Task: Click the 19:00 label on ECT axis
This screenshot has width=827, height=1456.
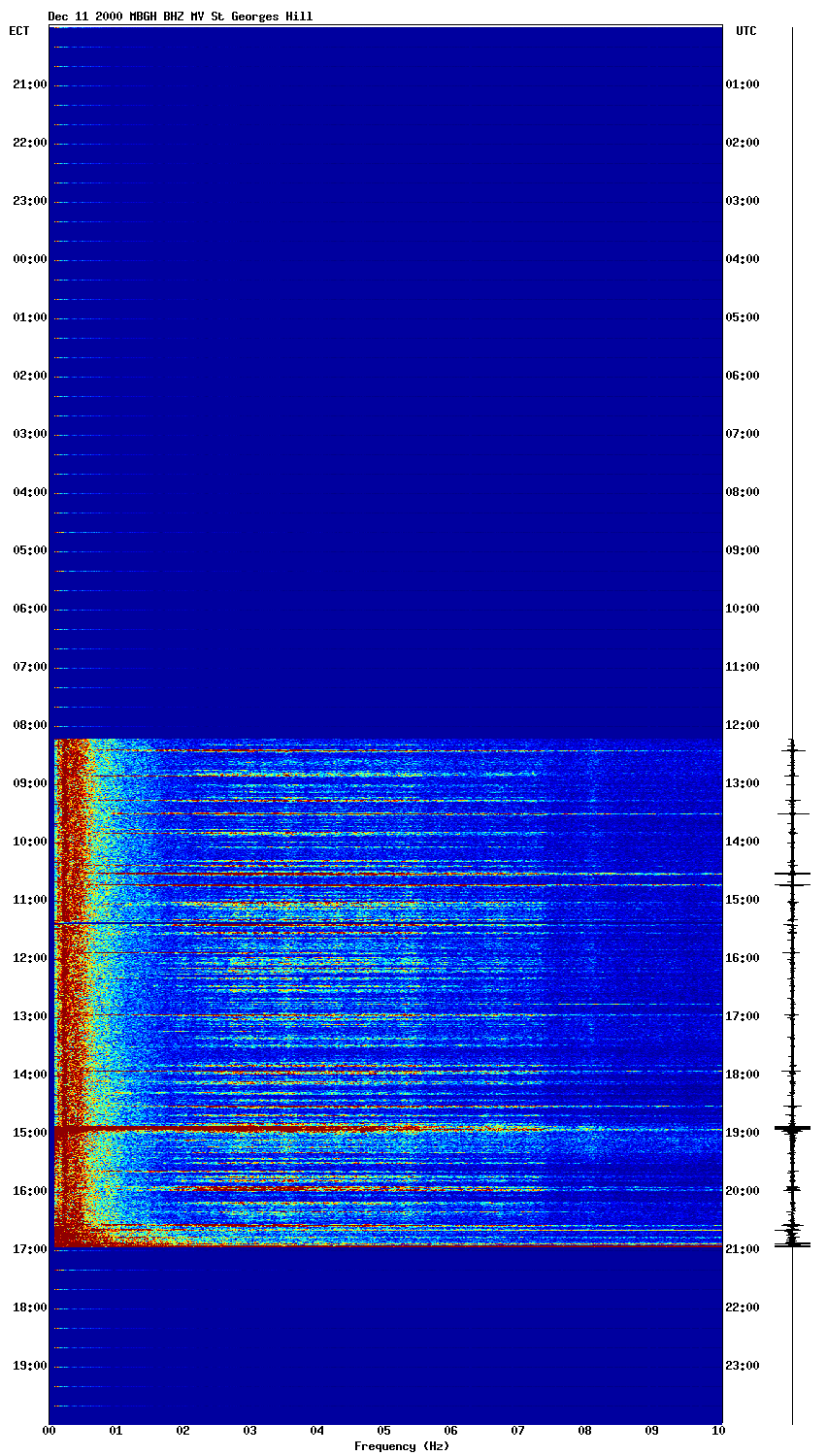Action: coord(29,1366)
